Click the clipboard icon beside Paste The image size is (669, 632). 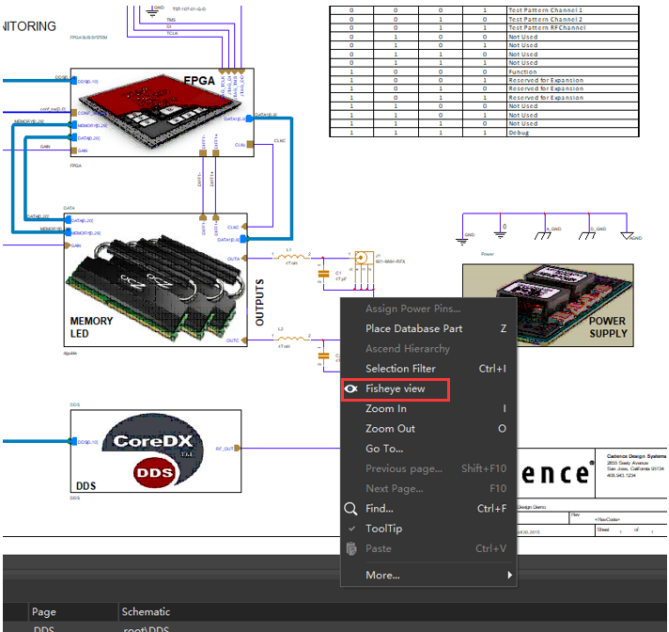click(351, 548)
